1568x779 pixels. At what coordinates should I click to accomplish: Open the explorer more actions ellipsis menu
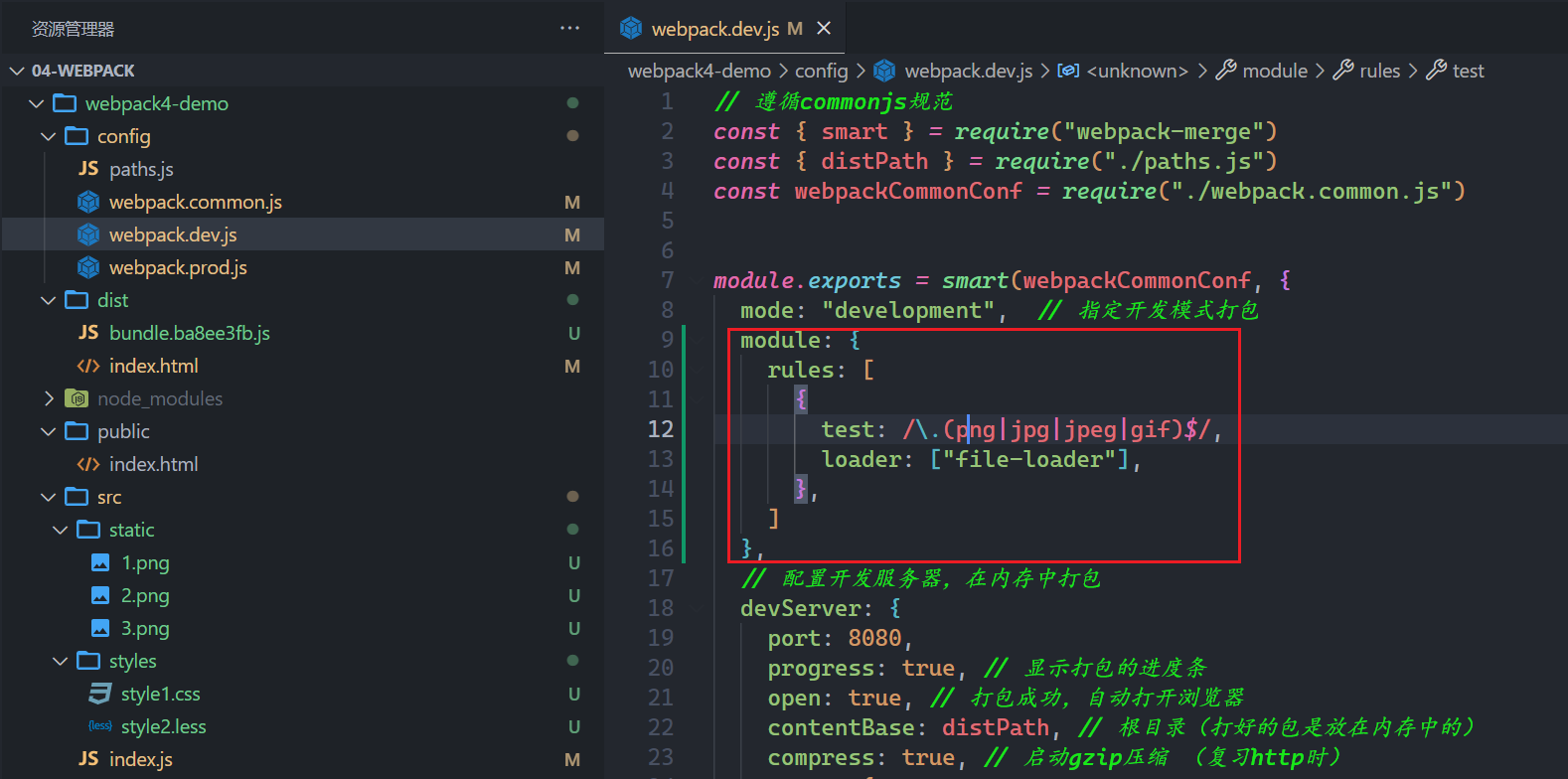point(569,29)
